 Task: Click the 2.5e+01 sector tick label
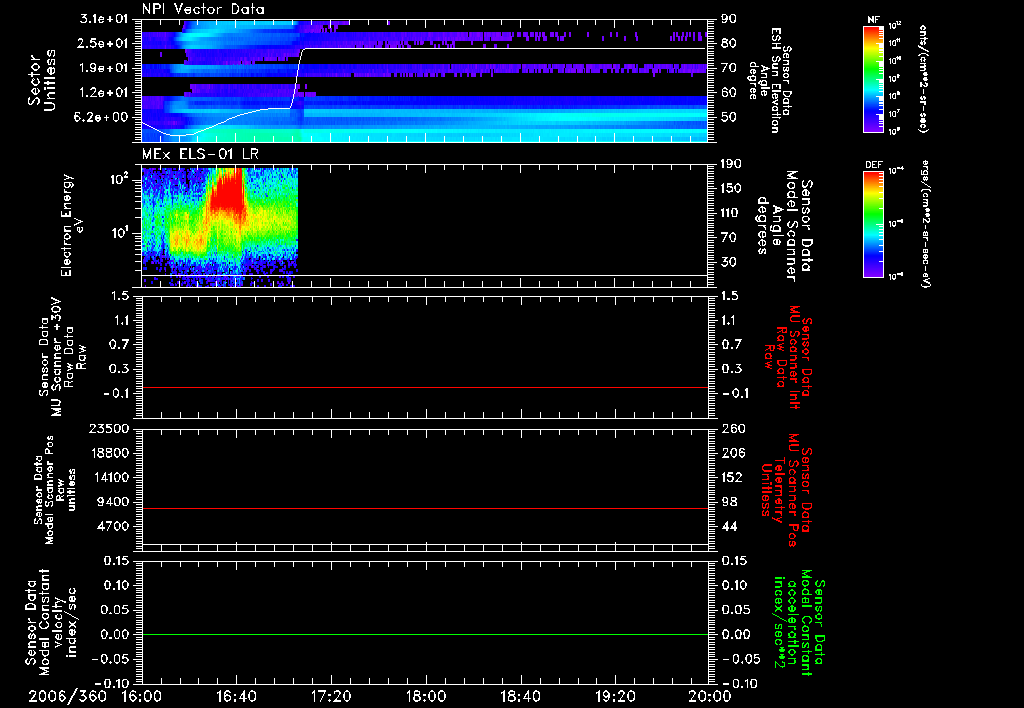104,43
